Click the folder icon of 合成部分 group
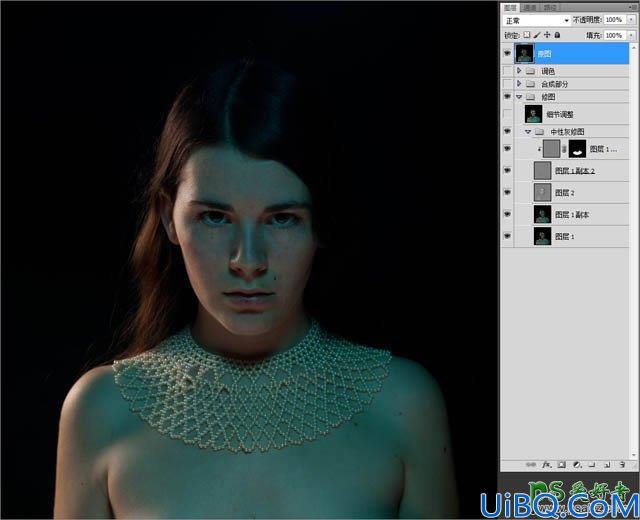This screenshot has height=520, width=640. click(530, 84)
